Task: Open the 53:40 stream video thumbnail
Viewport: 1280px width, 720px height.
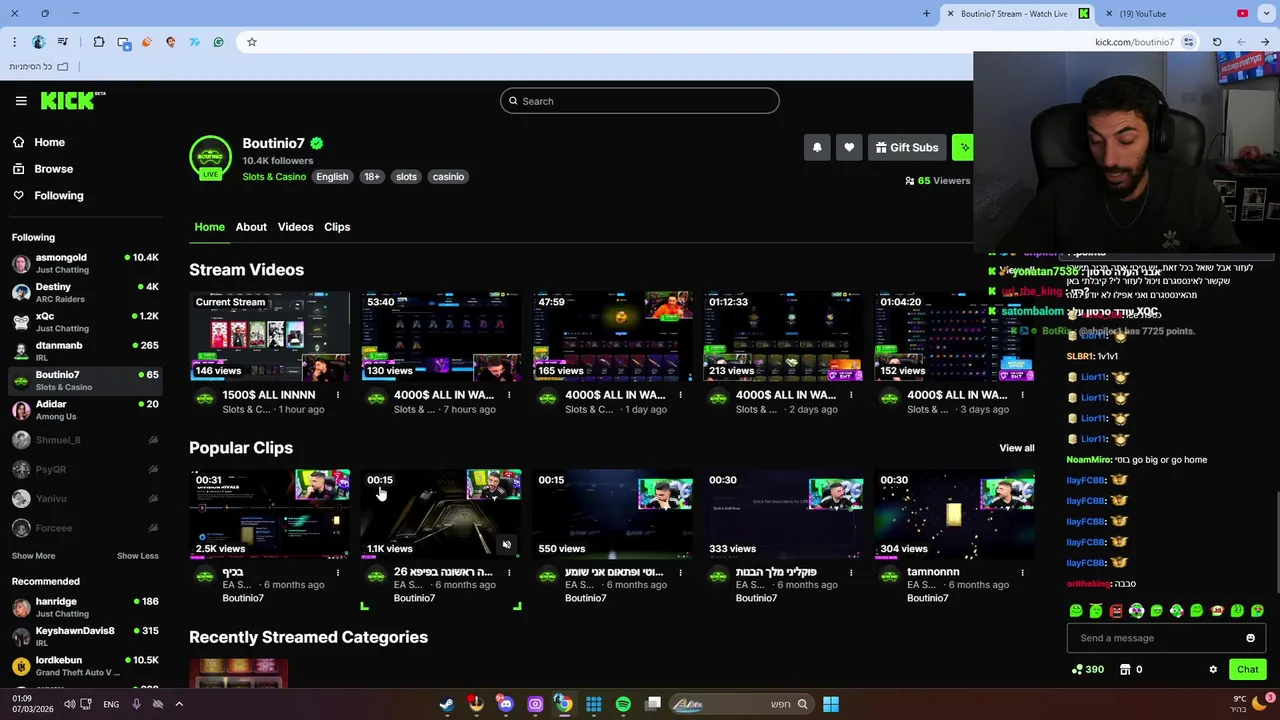Action: tap(441, 336)
